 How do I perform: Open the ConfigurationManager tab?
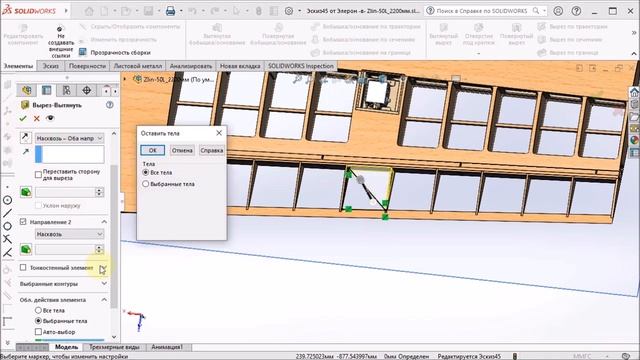pyautogui.click(x=67, y=90)
